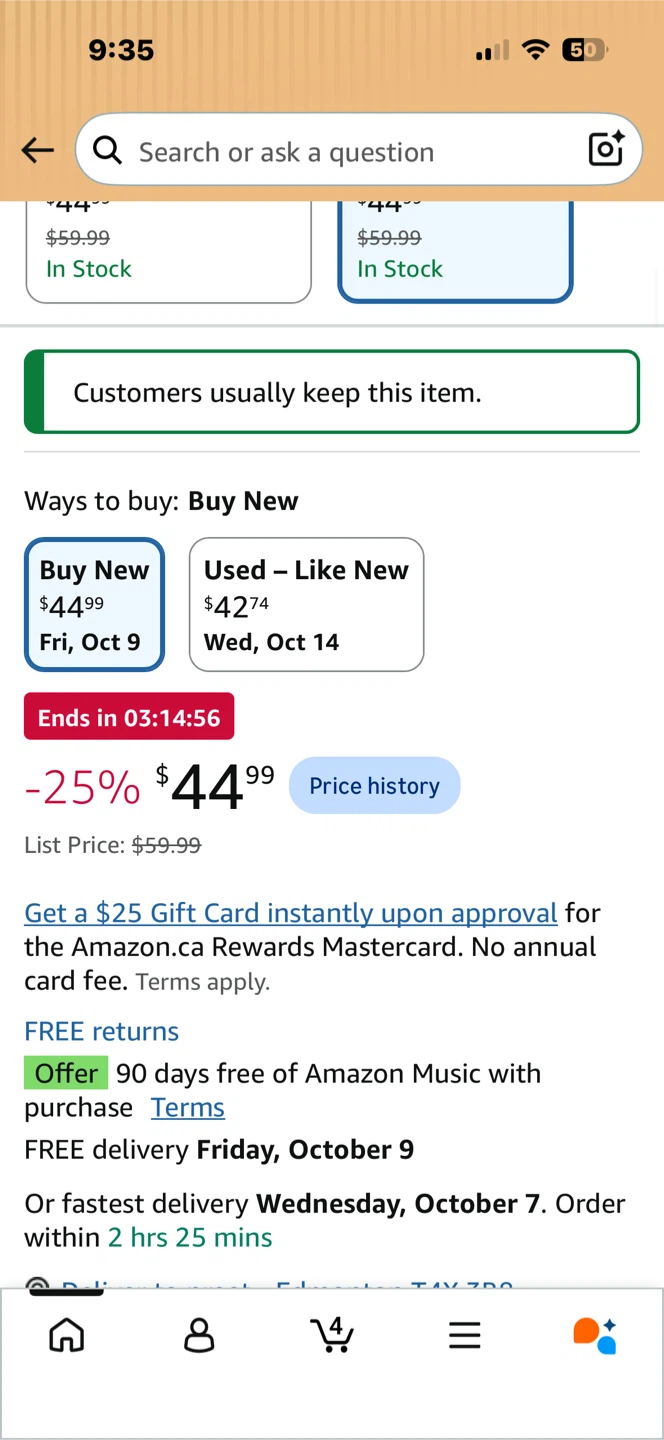
Task: Open account profile icon
Action: point(199,1335)
